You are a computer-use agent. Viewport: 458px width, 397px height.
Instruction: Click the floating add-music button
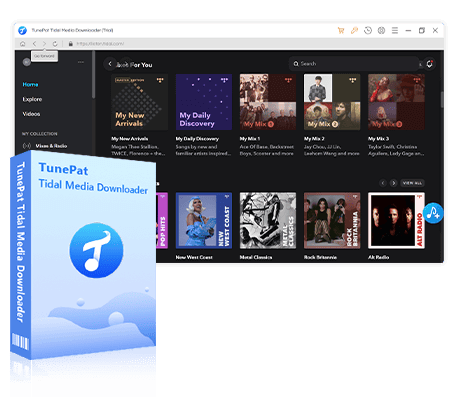pos(433,213)
